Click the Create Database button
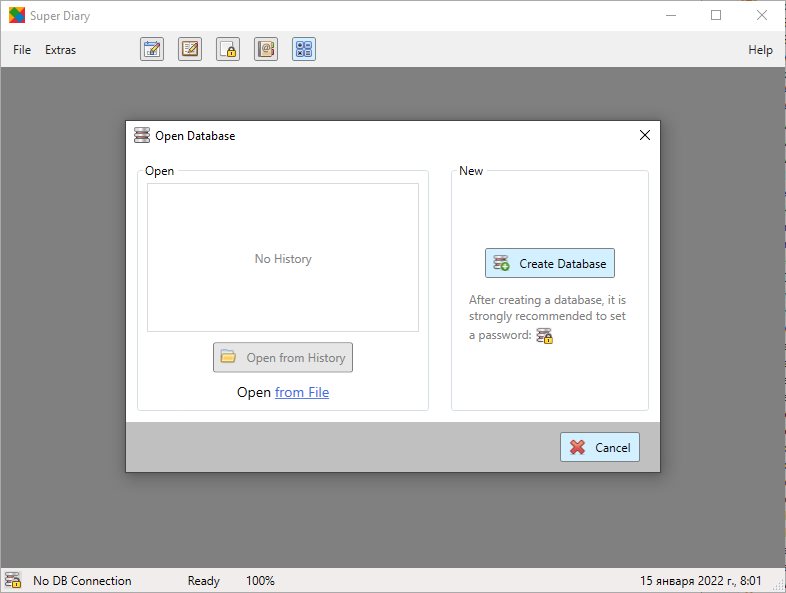The width and height of the screenshot is (786, 593). click(x=549, y=263)
